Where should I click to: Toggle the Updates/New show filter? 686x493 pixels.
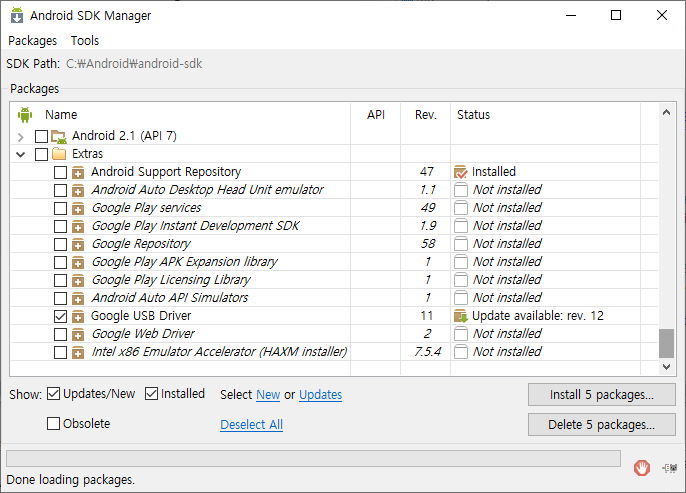[x=53, y=394]
